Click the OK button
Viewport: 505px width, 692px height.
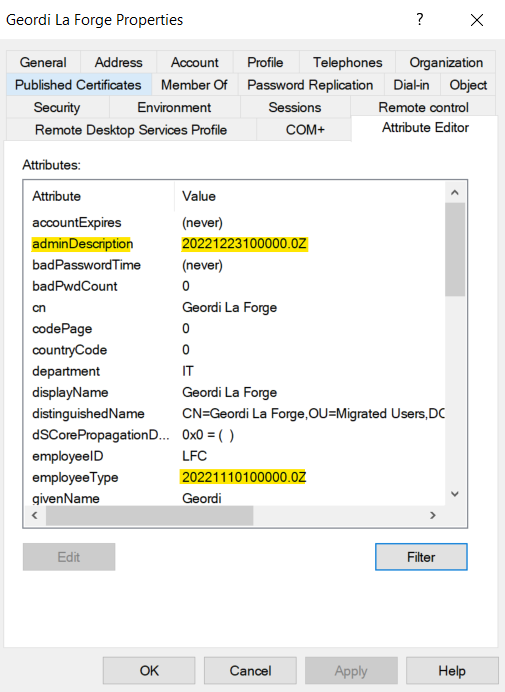[149, 671]
